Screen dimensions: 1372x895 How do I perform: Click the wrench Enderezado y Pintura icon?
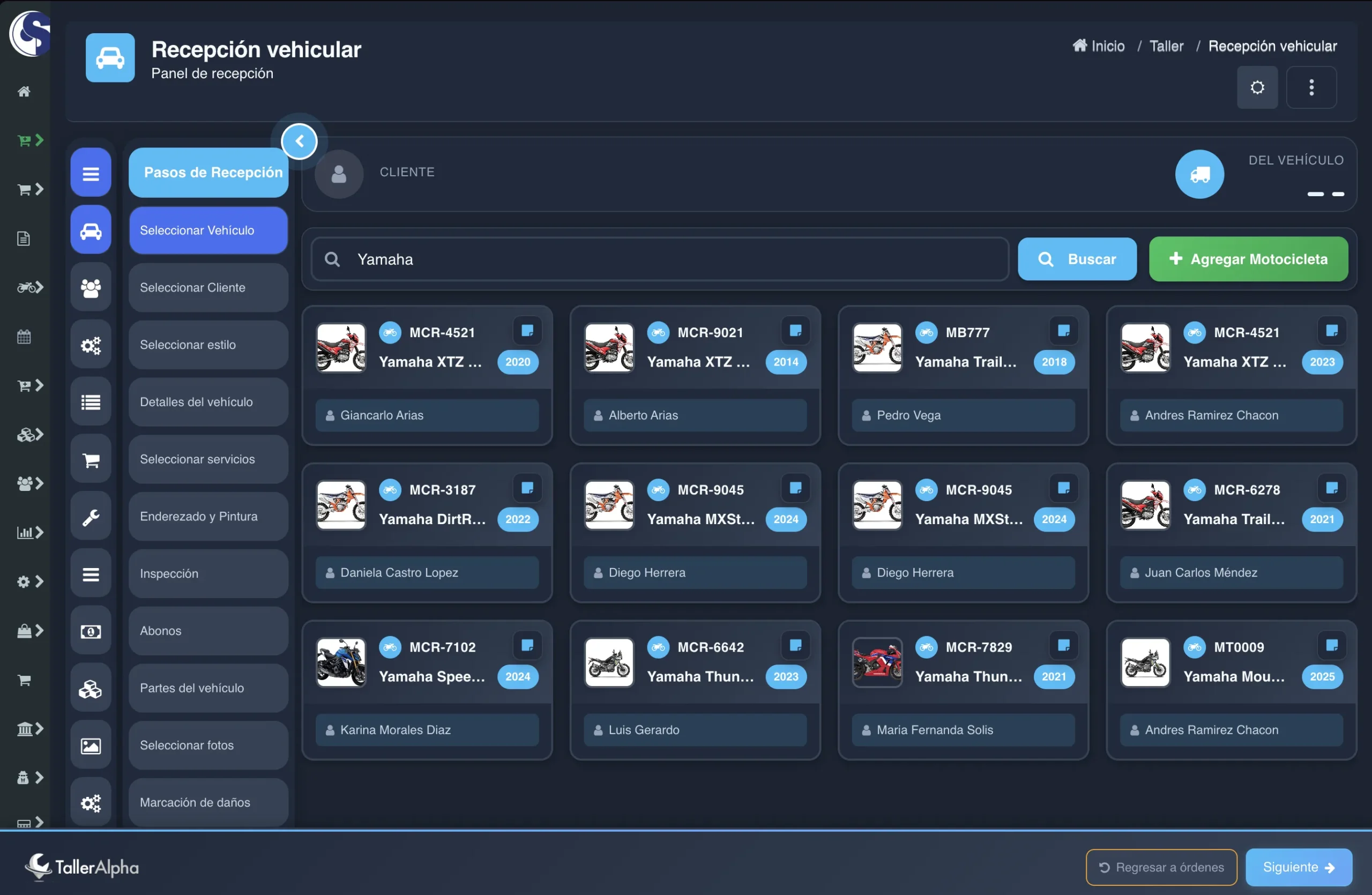click(91, 517)
